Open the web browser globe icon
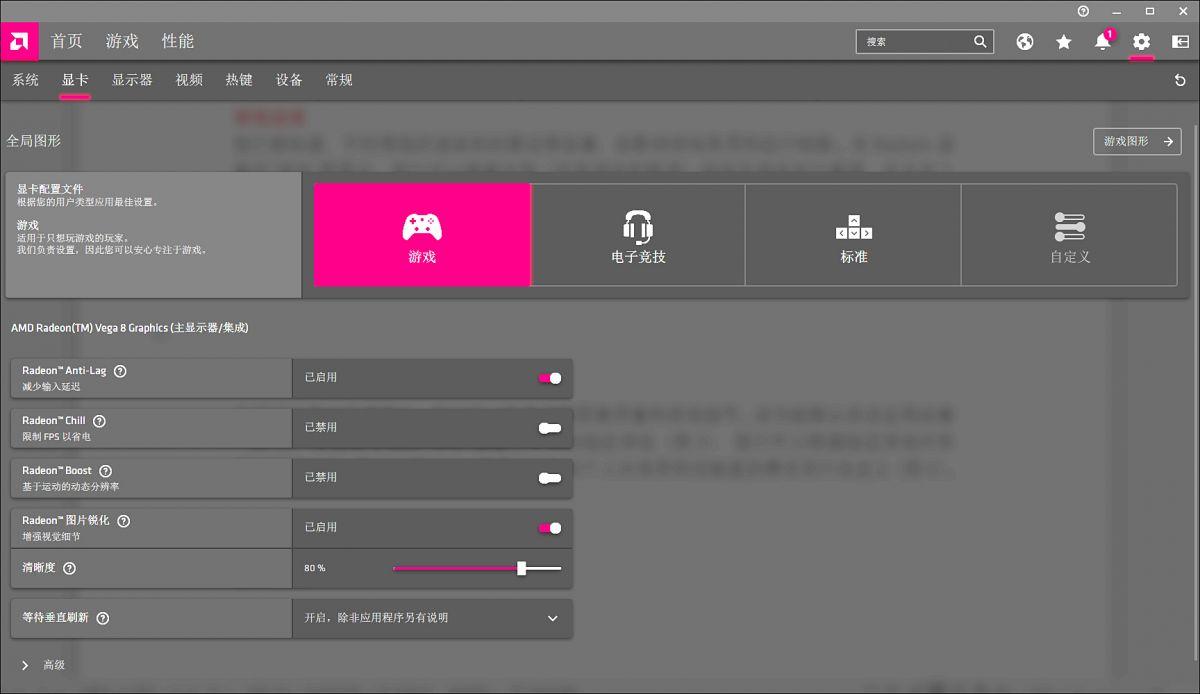This screenshot has width=1200, height=694. click(1025, 42)
